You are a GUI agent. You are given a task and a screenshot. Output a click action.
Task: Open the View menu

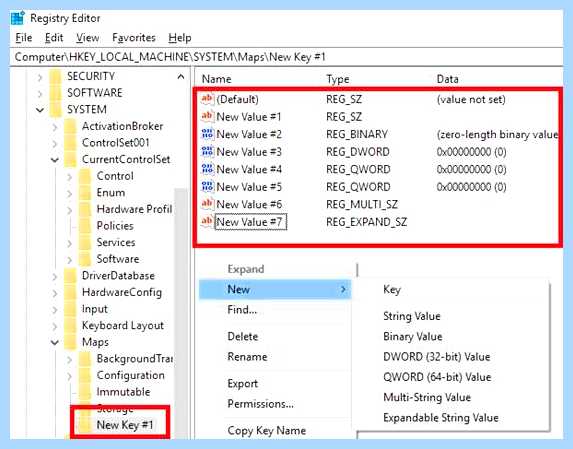point(88,38)
